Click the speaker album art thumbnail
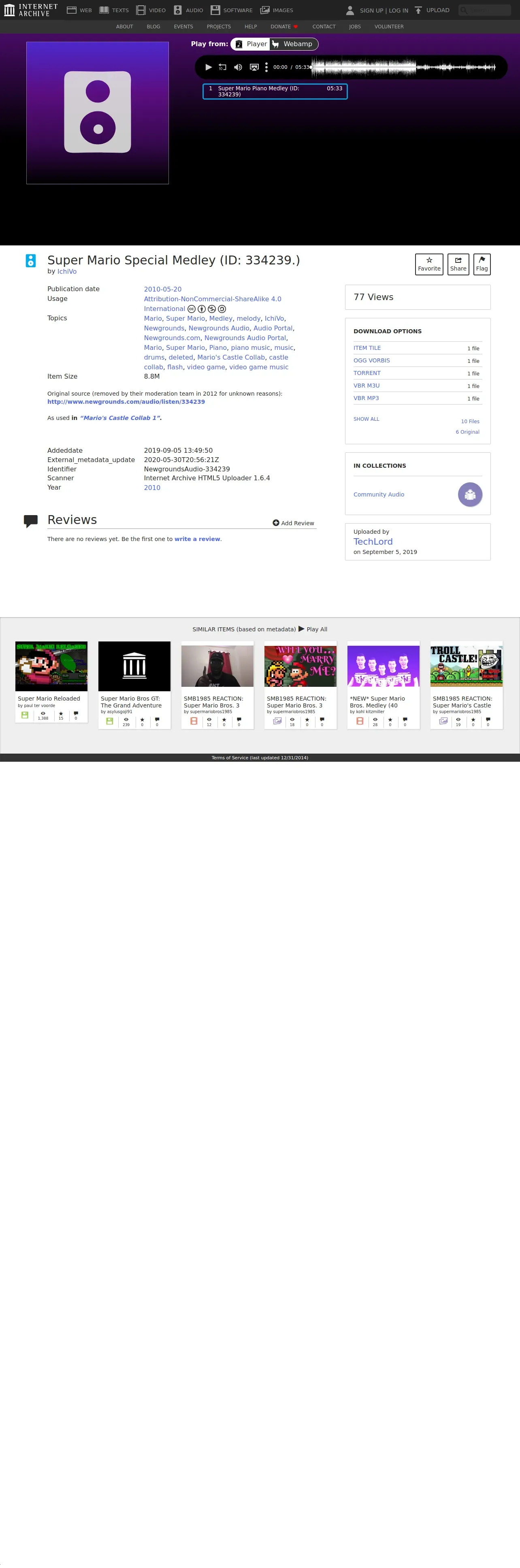520x1568 pixels. (x=98, y=113)
